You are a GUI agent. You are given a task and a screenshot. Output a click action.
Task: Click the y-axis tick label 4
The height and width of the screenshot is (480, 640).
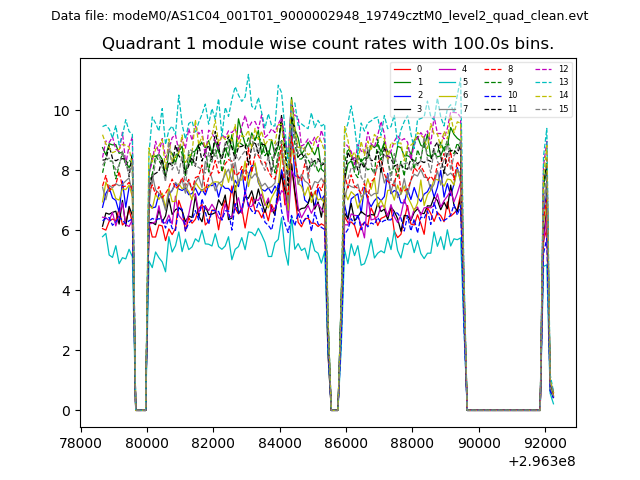65,291
